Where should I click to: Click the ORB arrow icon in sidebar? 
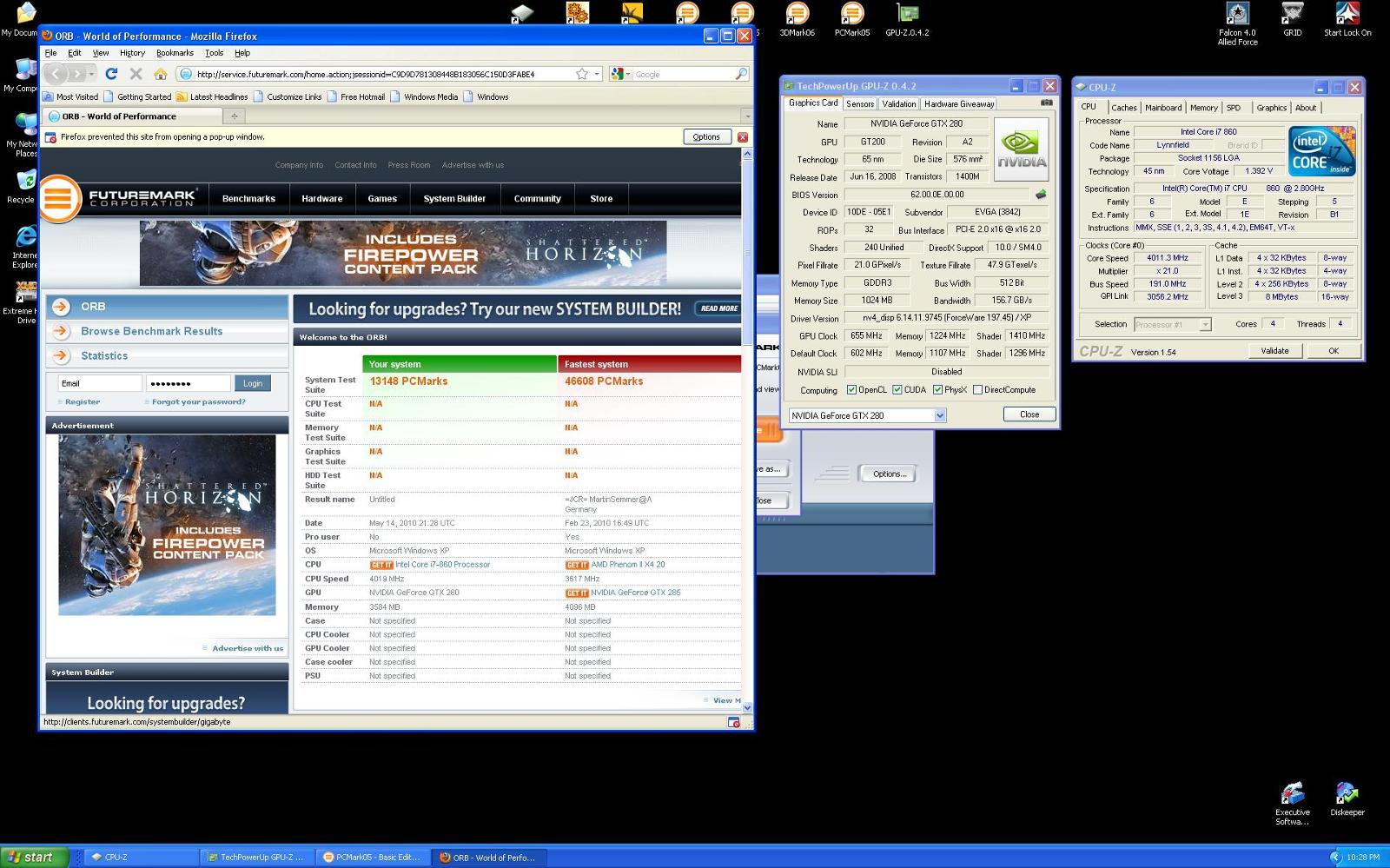click(x=61, y=307)
